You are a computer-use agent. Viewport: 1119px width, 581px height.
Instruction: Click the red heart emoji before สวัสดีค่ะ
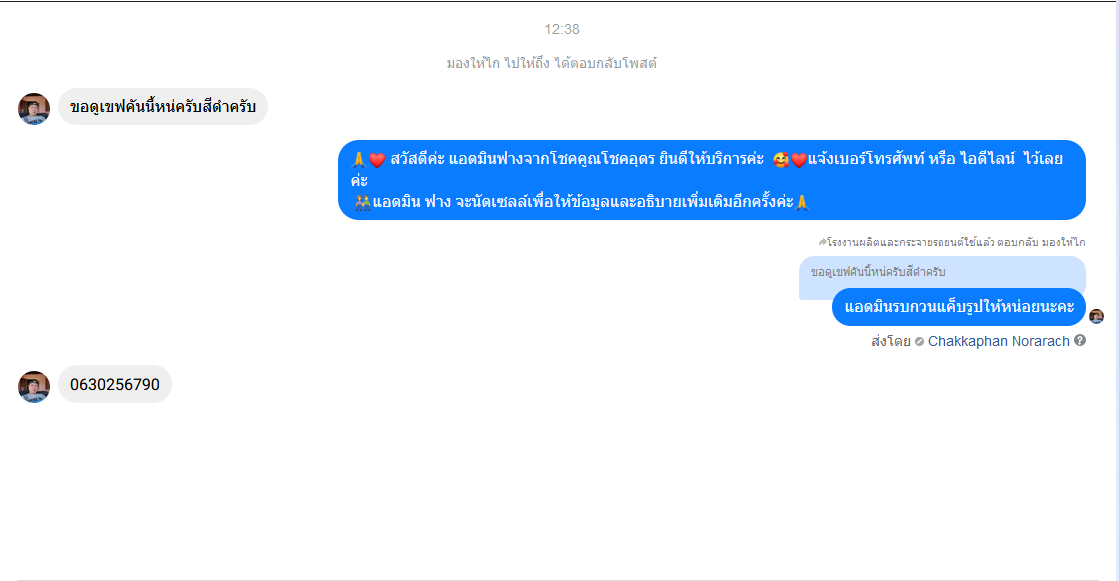click(378, 160)
